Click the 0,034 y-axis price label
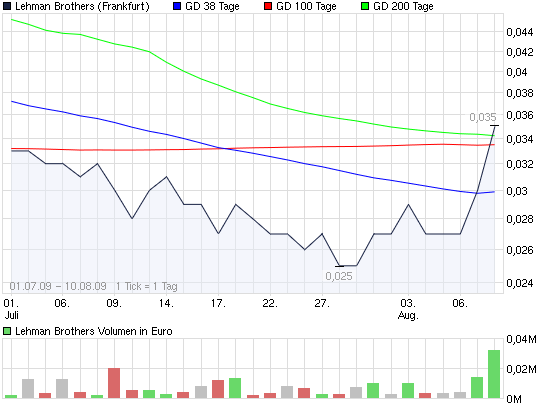The width and height of the screenshot is (545, 407). (520, 139)
